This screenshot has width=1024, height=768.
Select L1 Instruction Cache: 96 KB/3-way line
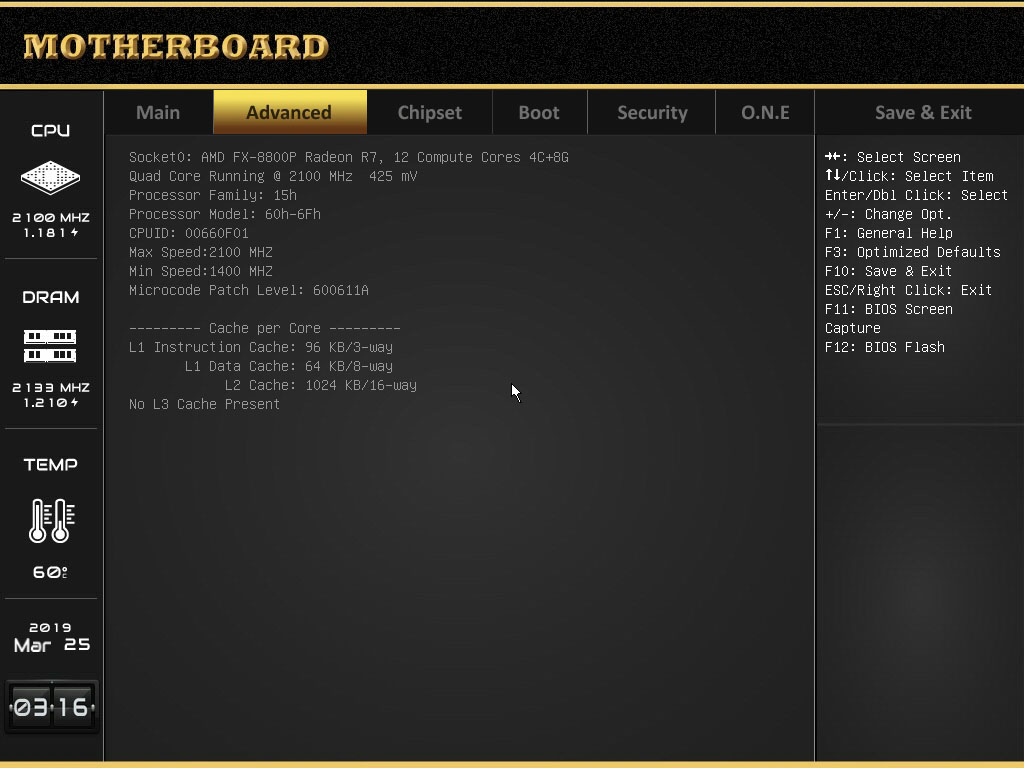[261, 347]
